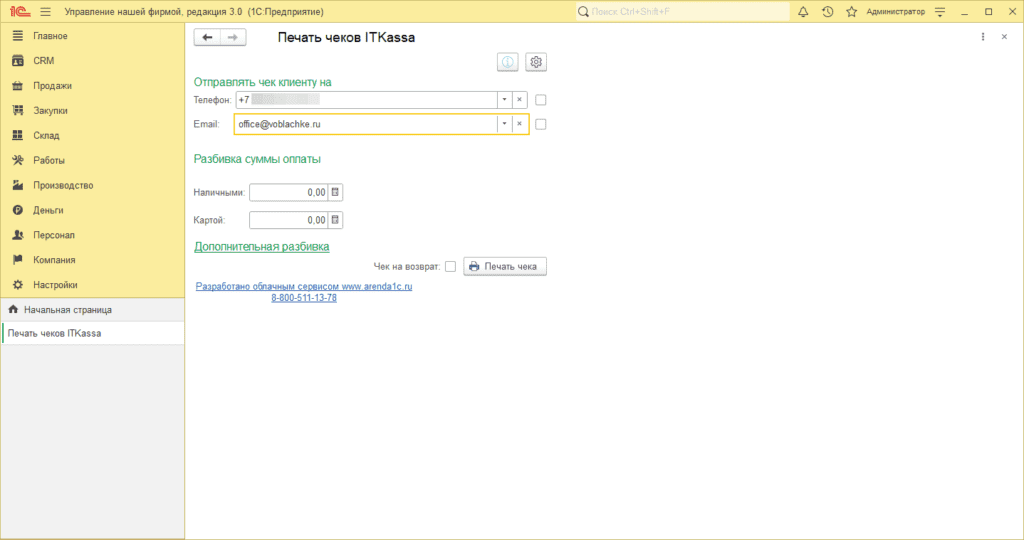The image size is (1024, 540).
Task: Enable sending receipt to Email checkbox
Action: point(541,124)
